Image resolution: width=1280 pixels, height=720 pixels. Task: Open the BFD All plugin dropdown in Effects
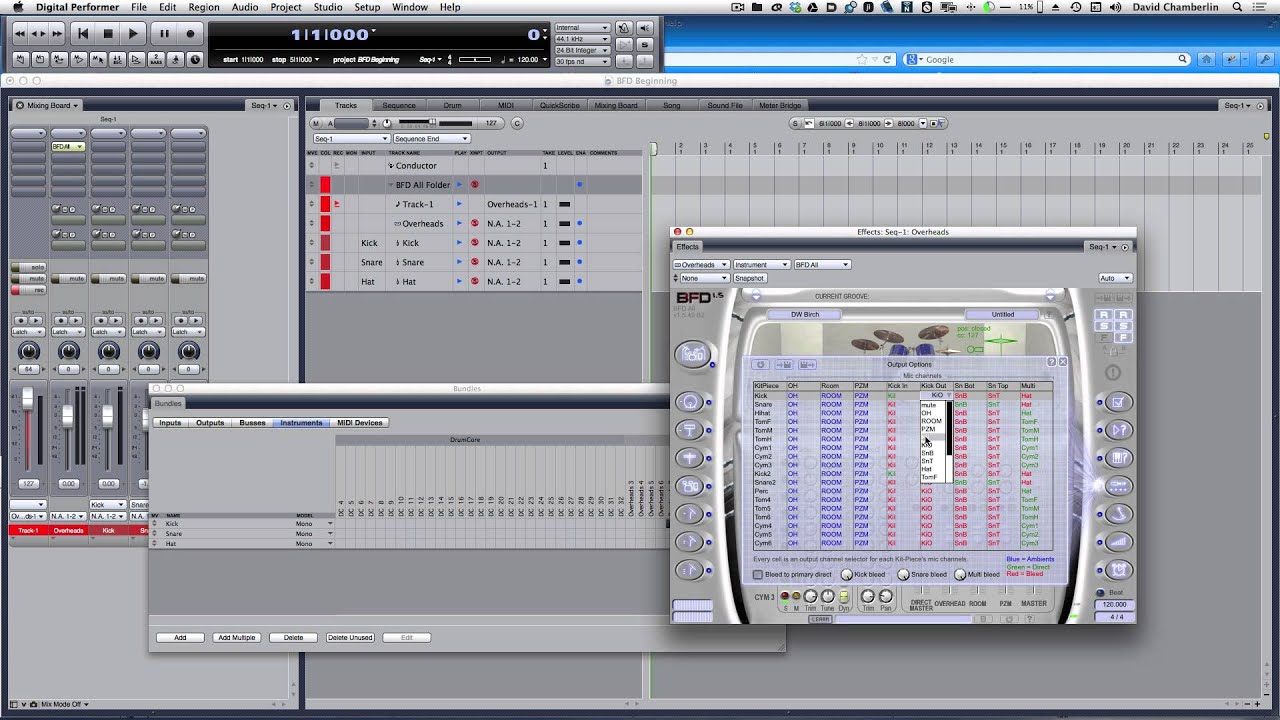(821, 265)
